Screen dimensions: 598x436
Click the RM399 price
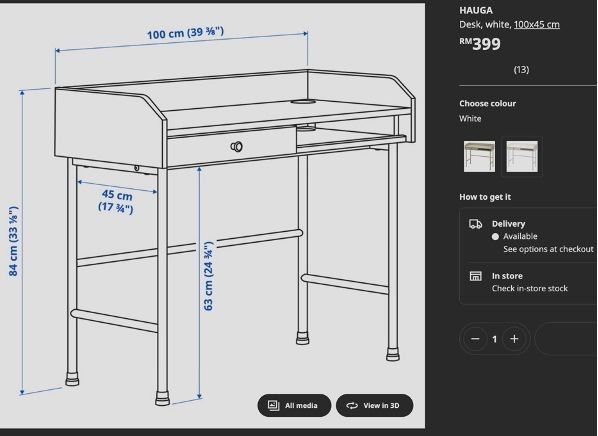coord(480,44)
